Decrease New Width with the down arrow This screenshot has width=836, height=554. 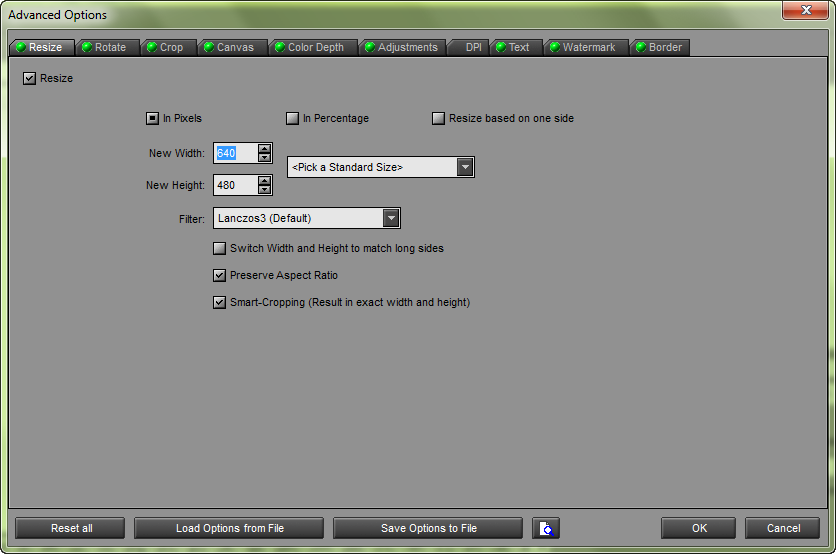(264, 158)
